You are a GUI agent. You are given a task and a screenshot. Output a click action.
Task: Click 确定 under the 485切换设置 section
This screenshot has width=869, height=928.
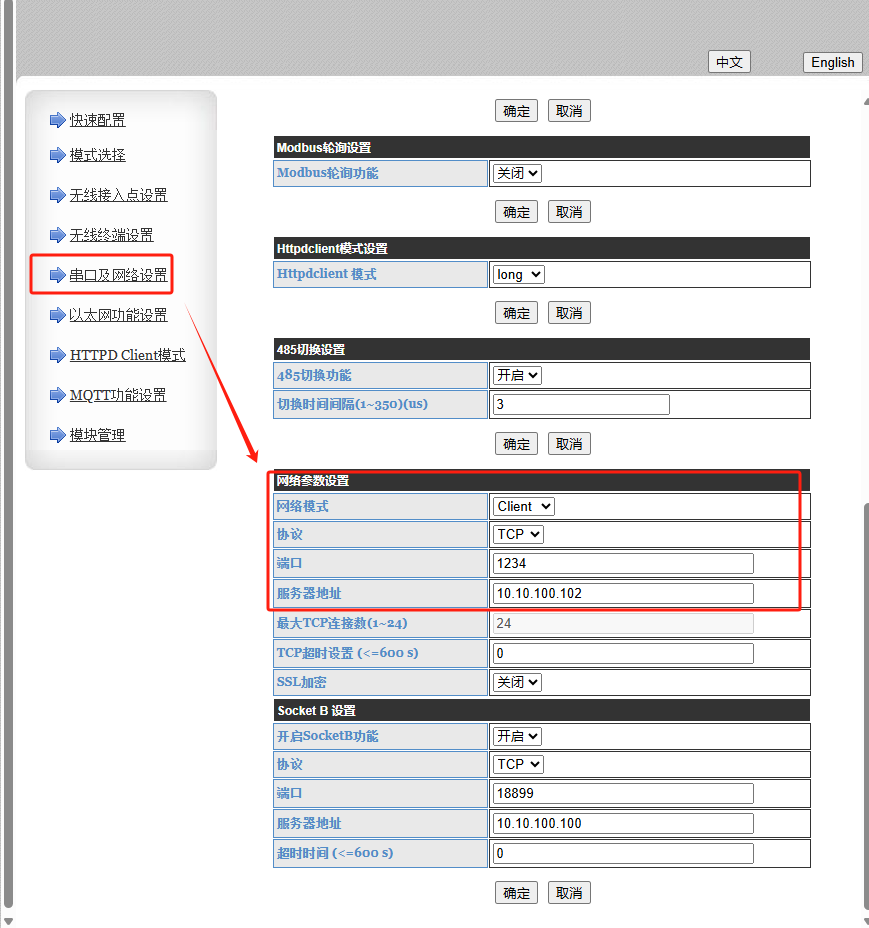coord(516,443)
